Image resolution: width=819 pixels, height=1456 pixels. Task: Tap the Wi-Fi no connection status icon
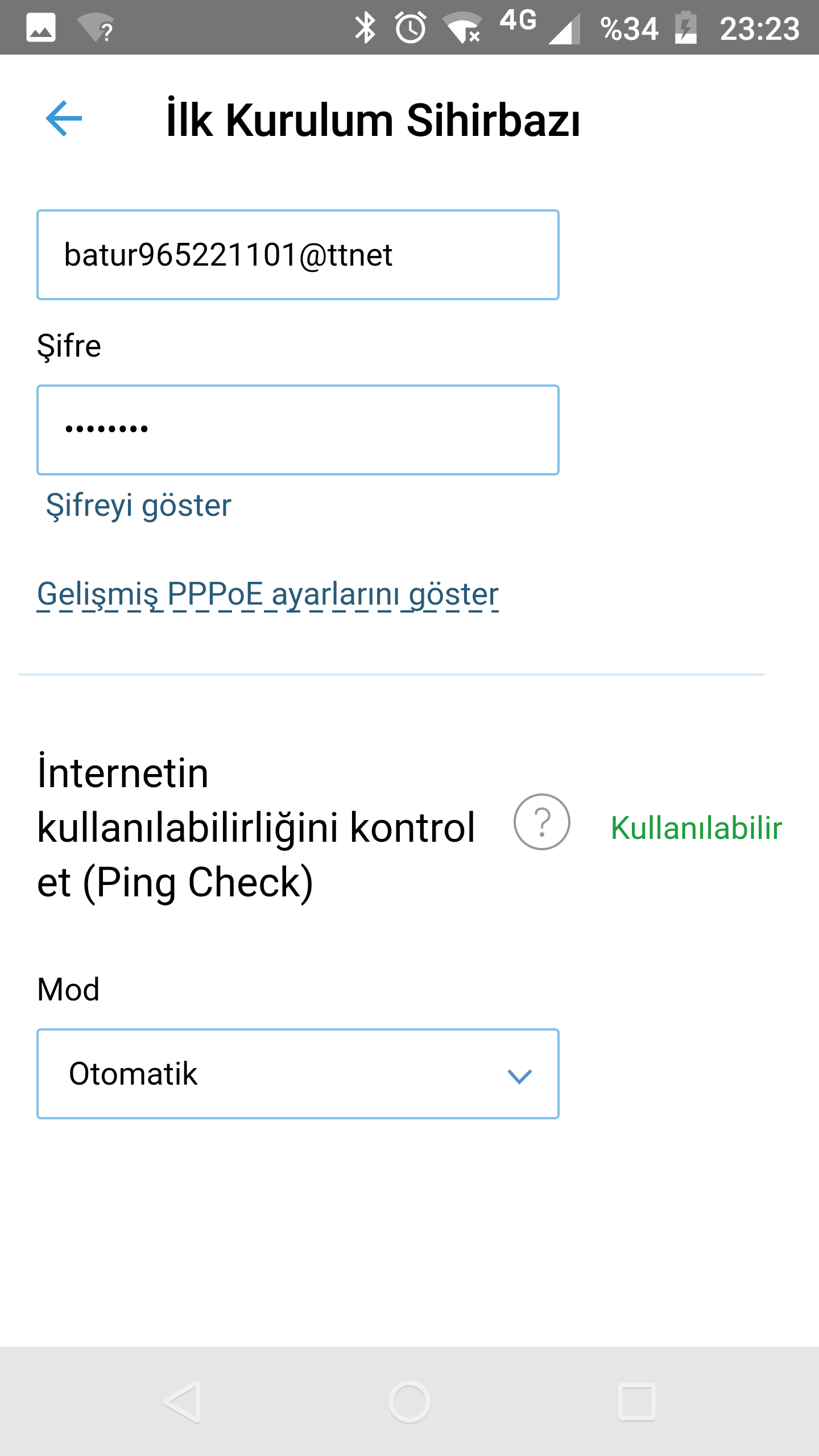[x=463, y=28]
